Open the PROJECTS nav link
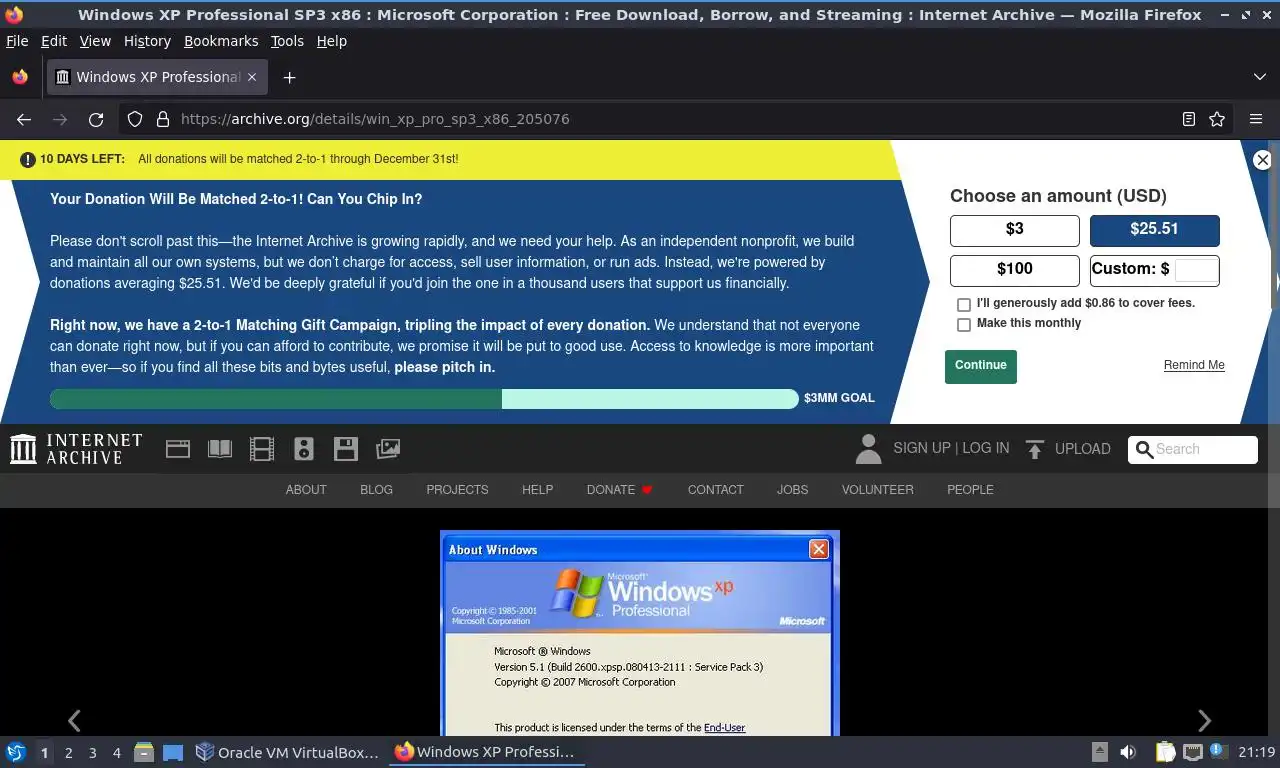The image size is (1280, 768). (457, 490)
